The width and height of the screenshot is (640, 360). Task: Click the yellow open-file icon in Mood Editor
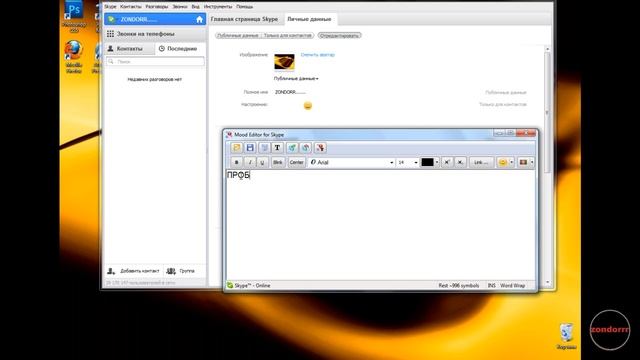click(x=236, y=148)
